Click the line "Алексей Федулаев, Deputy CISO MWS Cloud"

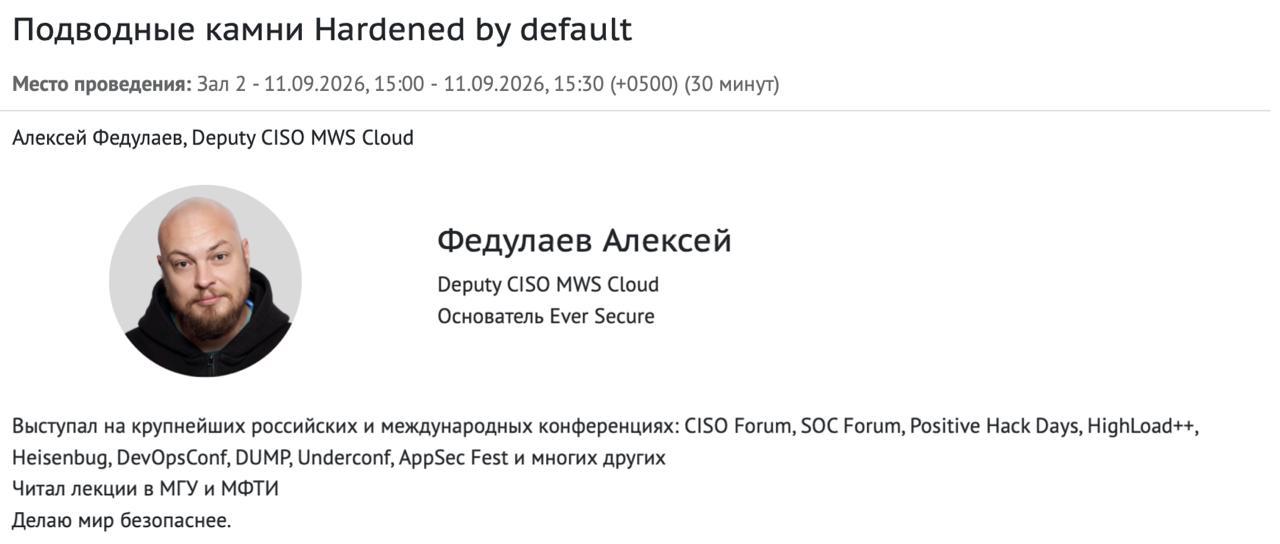coord(213,138)
